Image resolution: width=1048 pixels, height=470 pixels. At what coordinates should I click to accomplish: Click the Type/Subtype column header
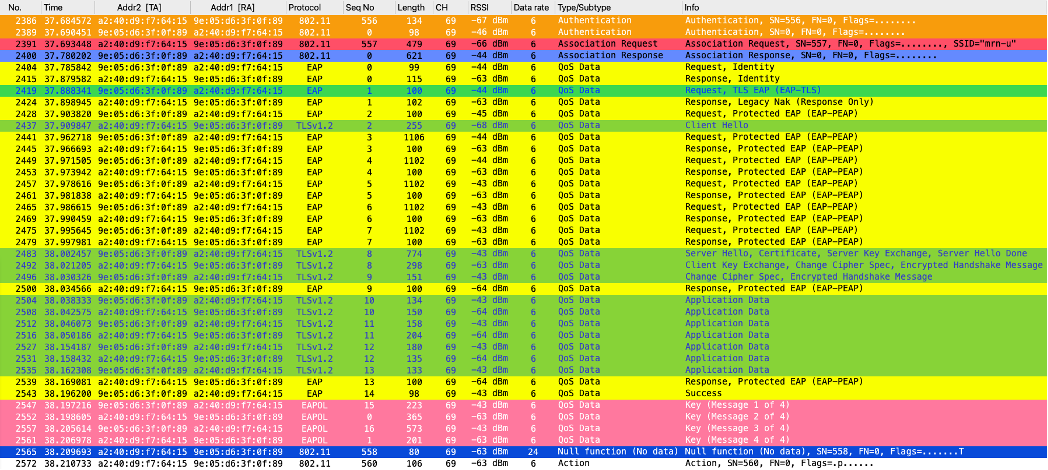pyautogui.click(x=584, y=7)
